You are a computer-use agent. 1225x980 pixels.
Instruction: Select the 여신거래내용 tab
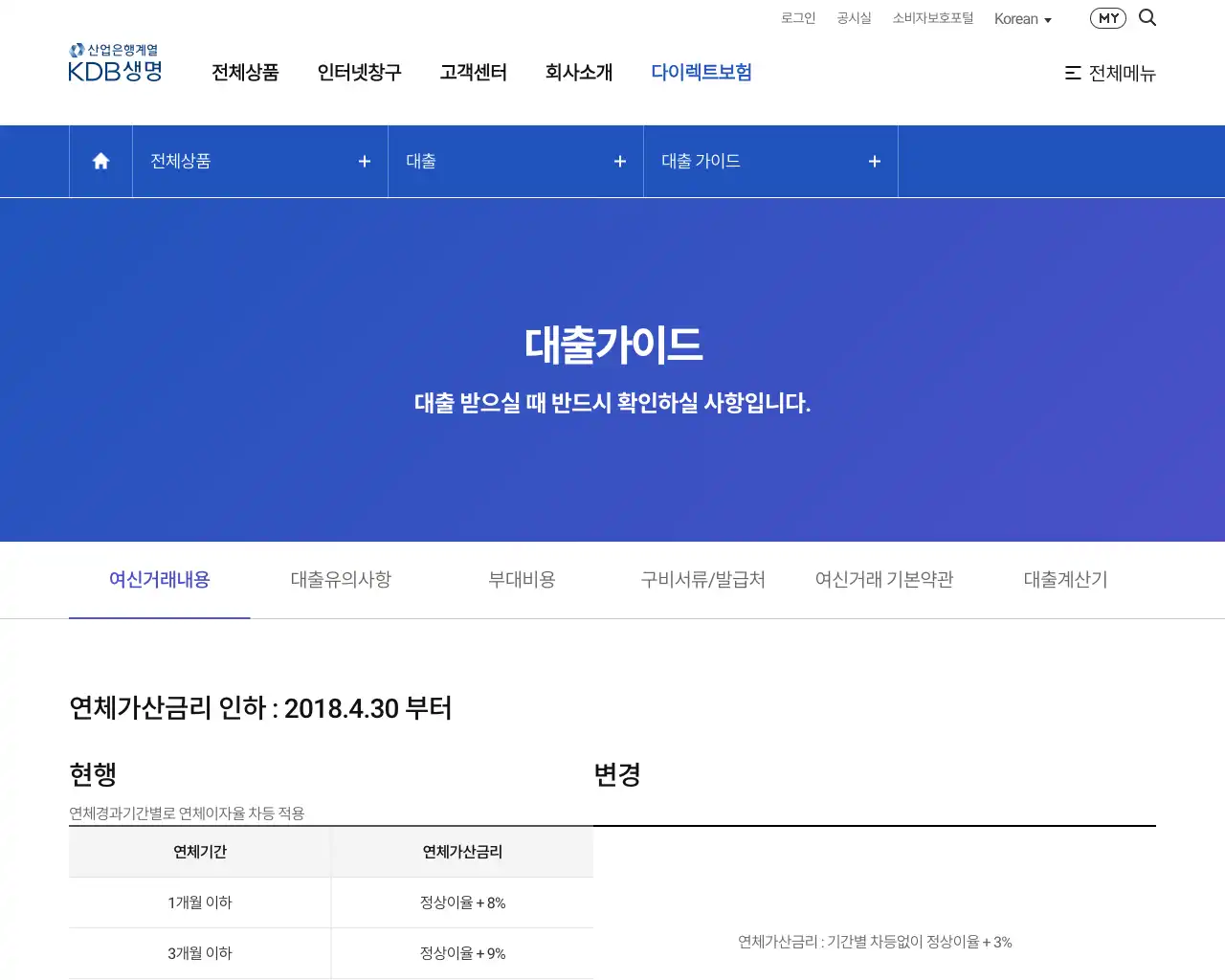(160, 580)
